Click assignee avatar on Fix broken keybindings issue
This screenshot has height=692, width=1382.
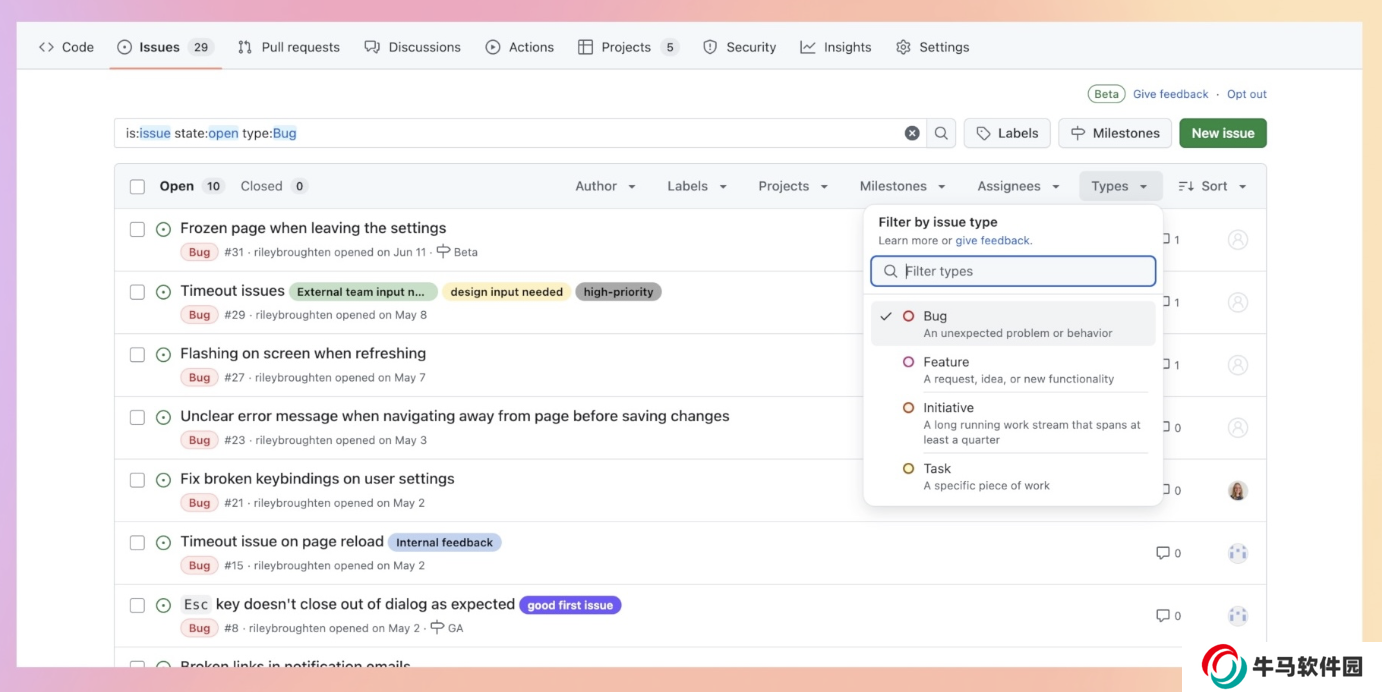[1238, 490]
